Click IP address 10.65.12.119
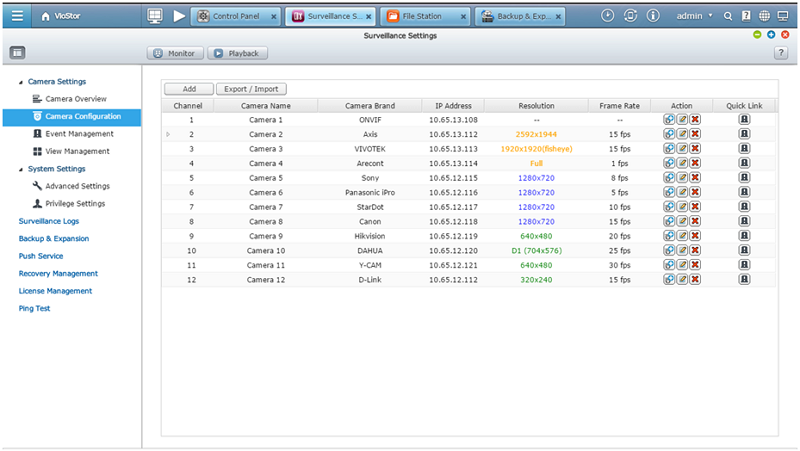 453,236
